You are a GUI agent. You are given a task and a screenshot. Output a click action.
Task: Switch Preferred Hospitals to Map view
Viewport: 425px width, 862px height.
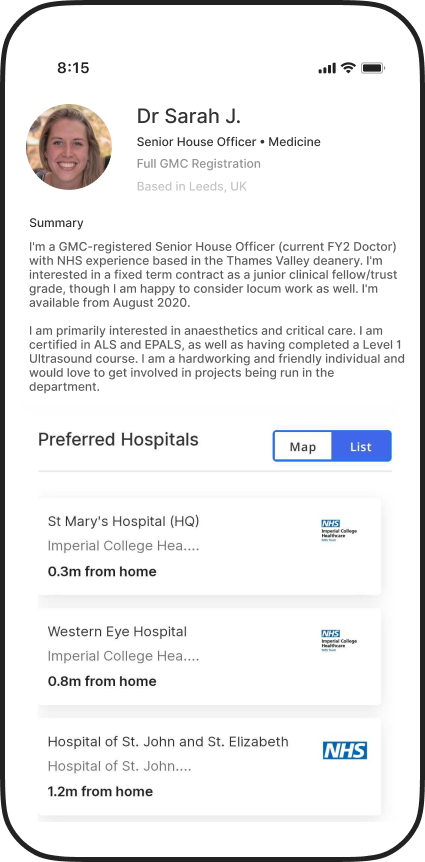pyautogui.click(x=303, y=446)
